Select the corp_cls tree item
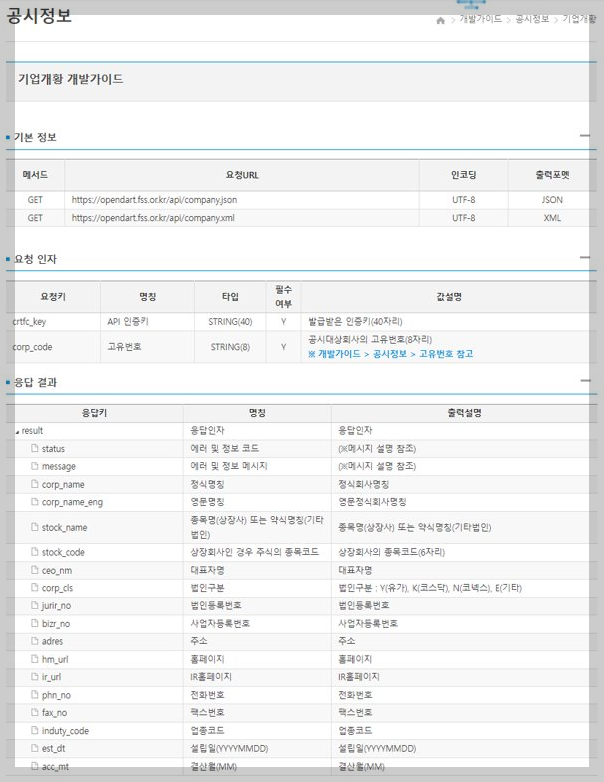 pos(57,587)
